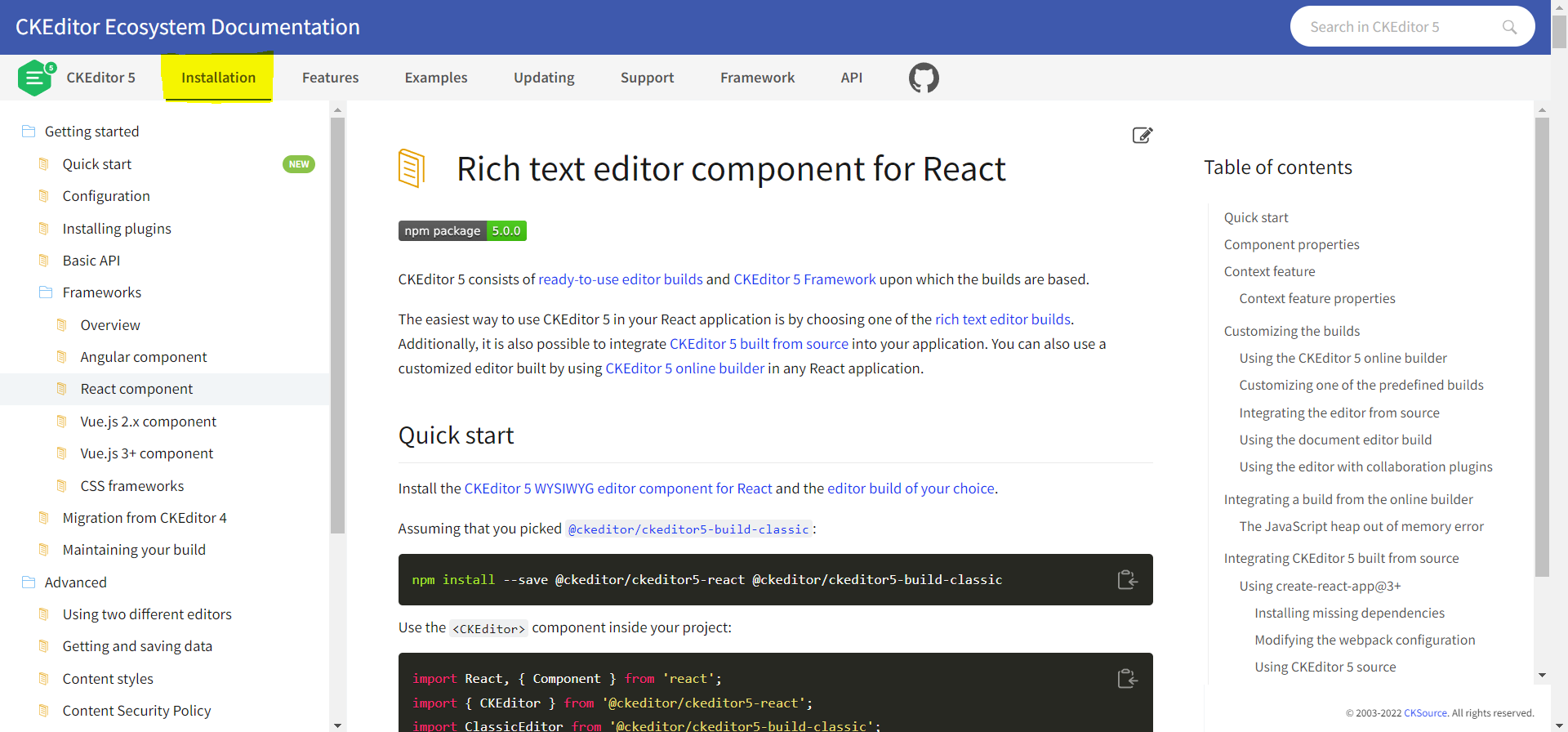
Task: Open CKEditor 5 built from source link
Action: (x=759, y=344)
